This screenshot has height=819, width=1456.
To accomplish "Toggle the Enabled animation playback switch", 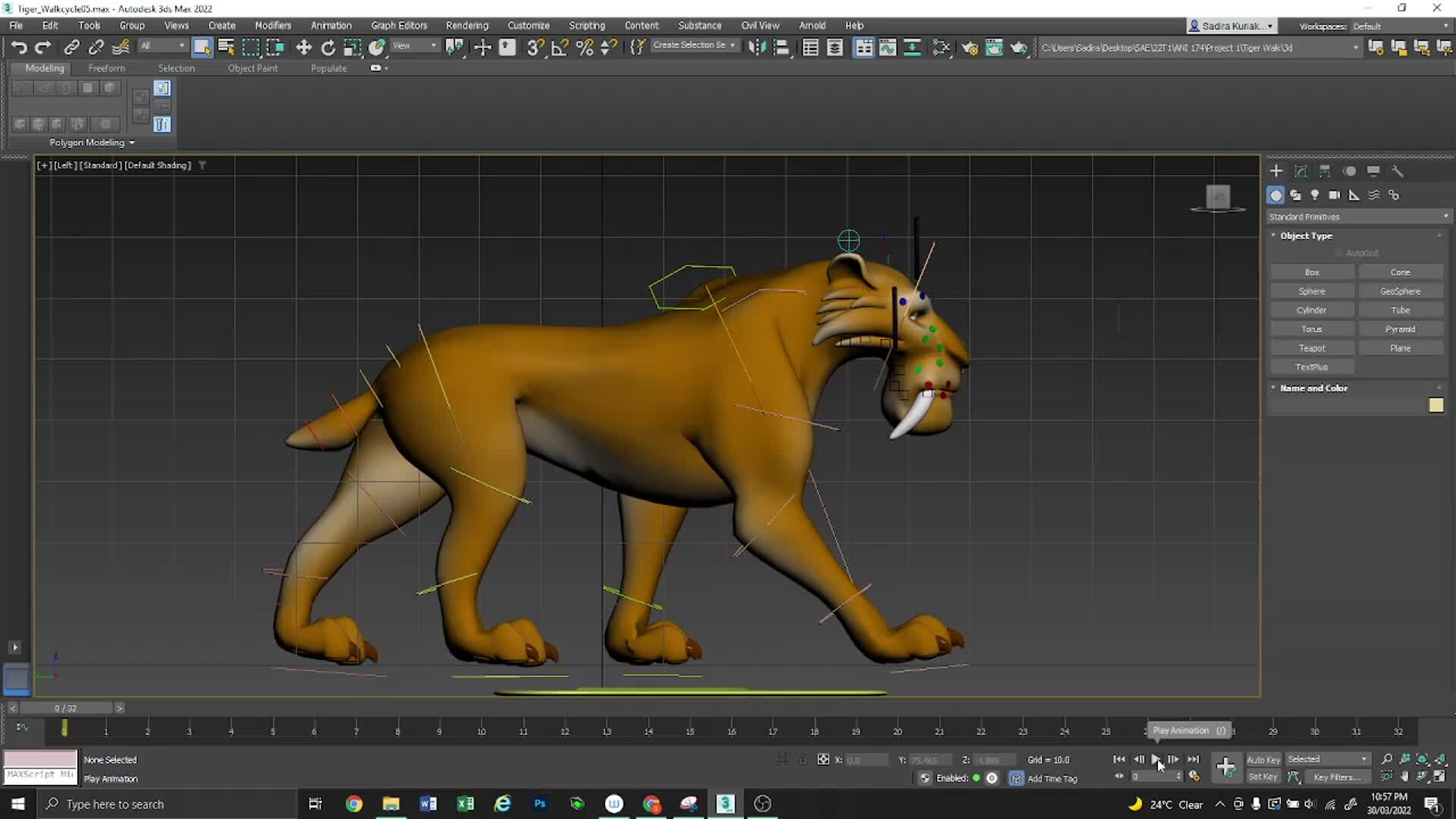I will 977,778.
